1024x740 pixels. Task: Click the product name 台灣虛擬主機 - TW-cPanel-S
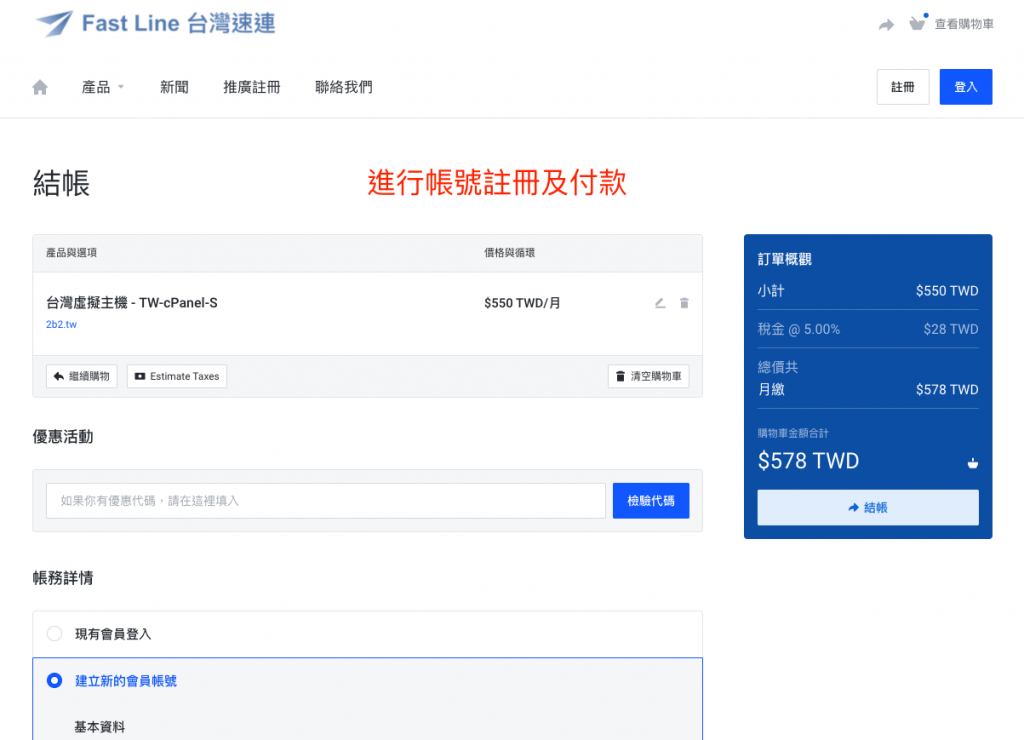[132, 303]
